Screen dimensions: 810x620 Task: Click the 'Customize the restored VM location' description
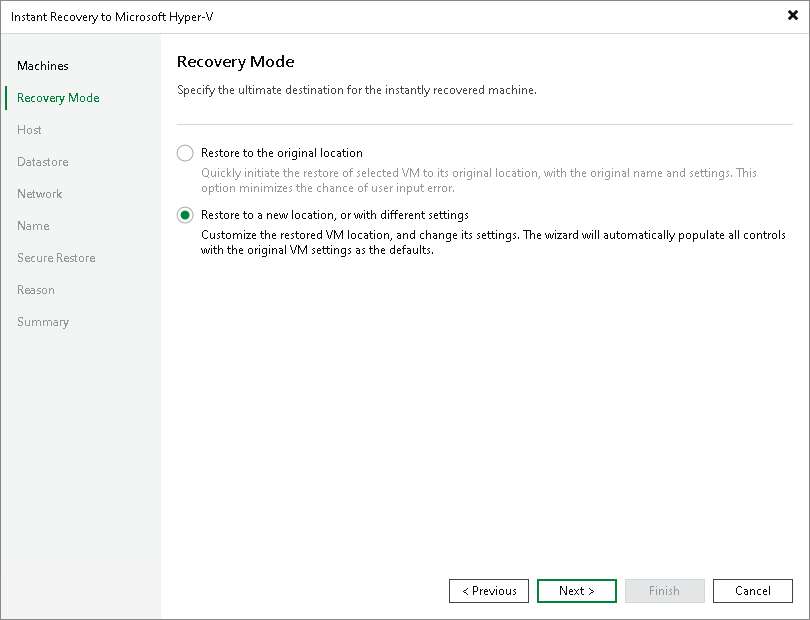click(x=493, y=242)
